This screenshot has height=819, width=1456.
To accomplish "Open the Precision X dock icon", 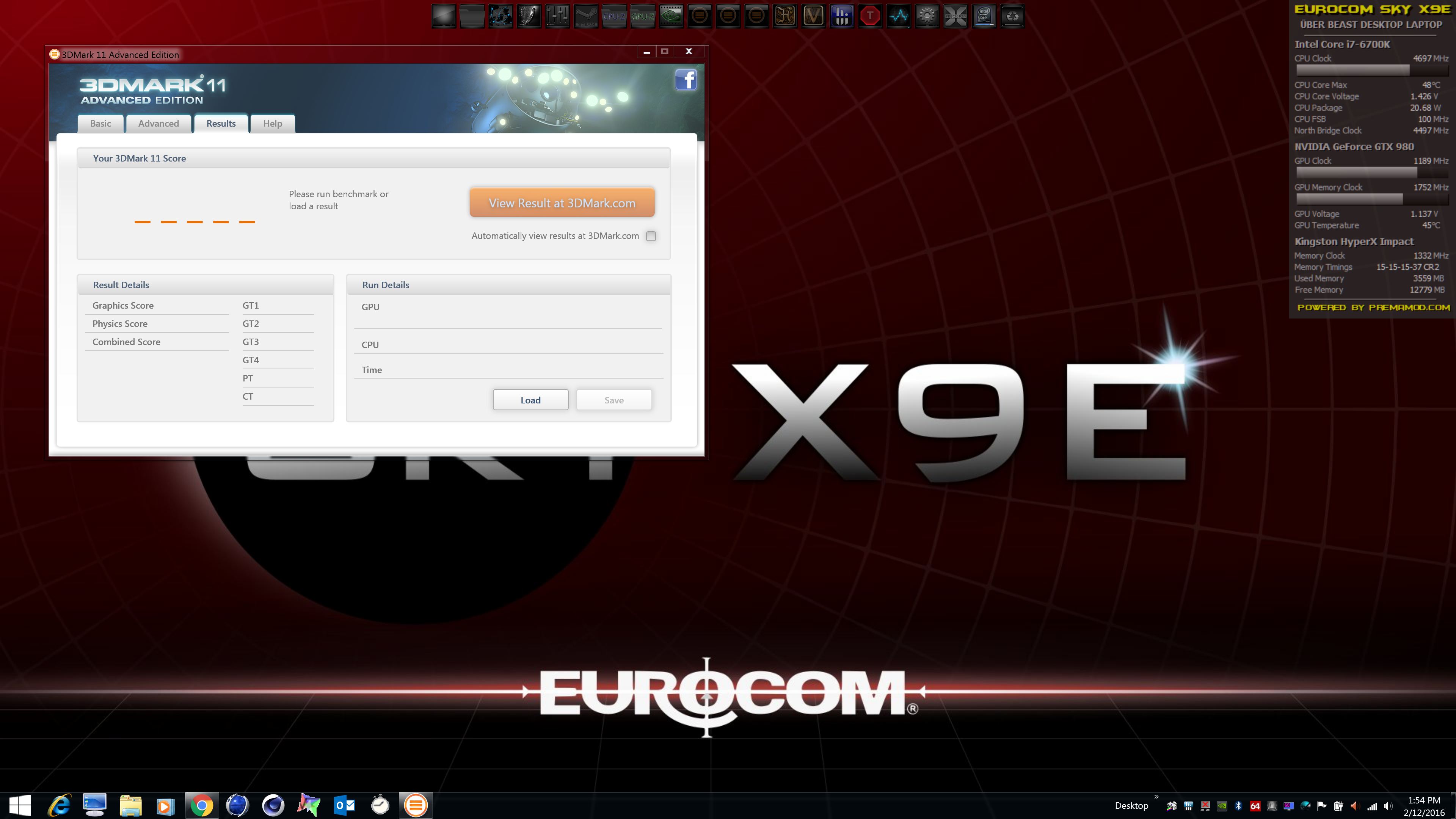I will (x=955, y=16).
